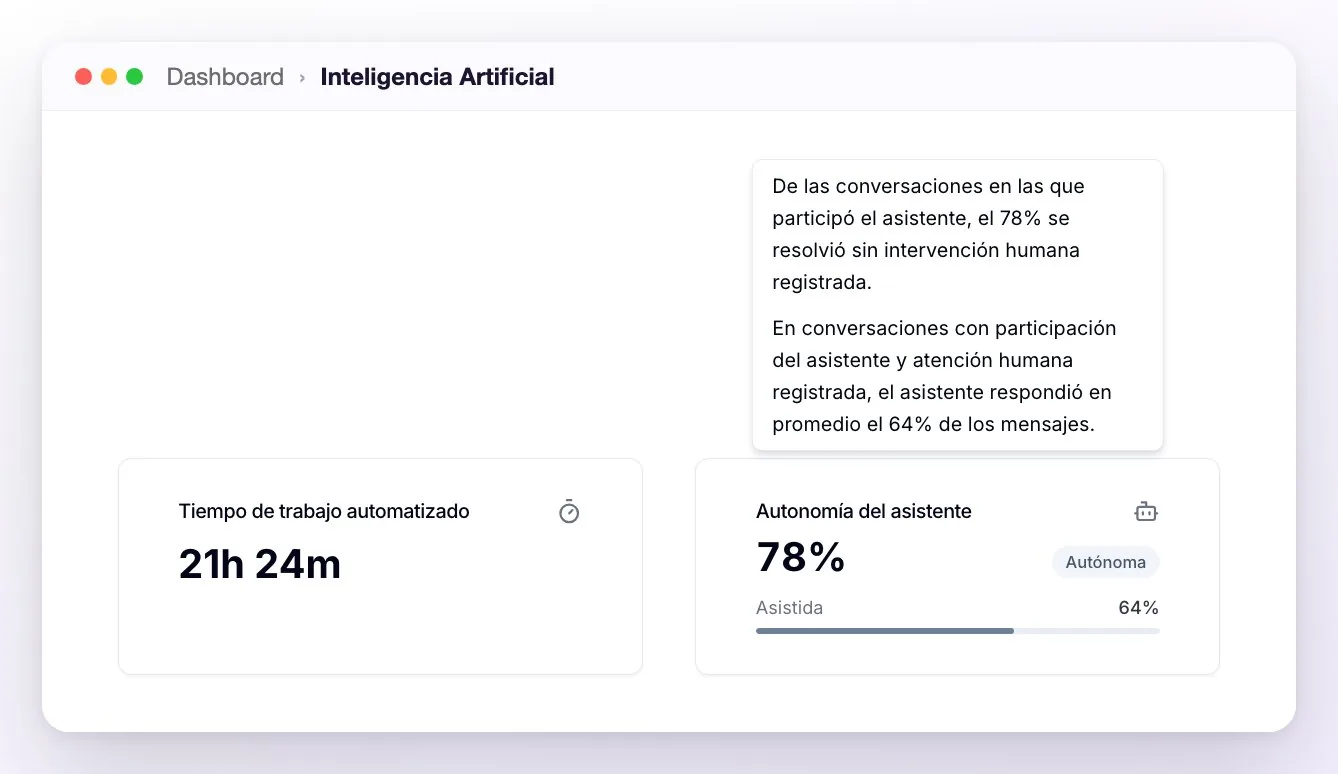Click the 21h 24m time value
This screenshot has width=1338, height=774.
tap(260, 565)
